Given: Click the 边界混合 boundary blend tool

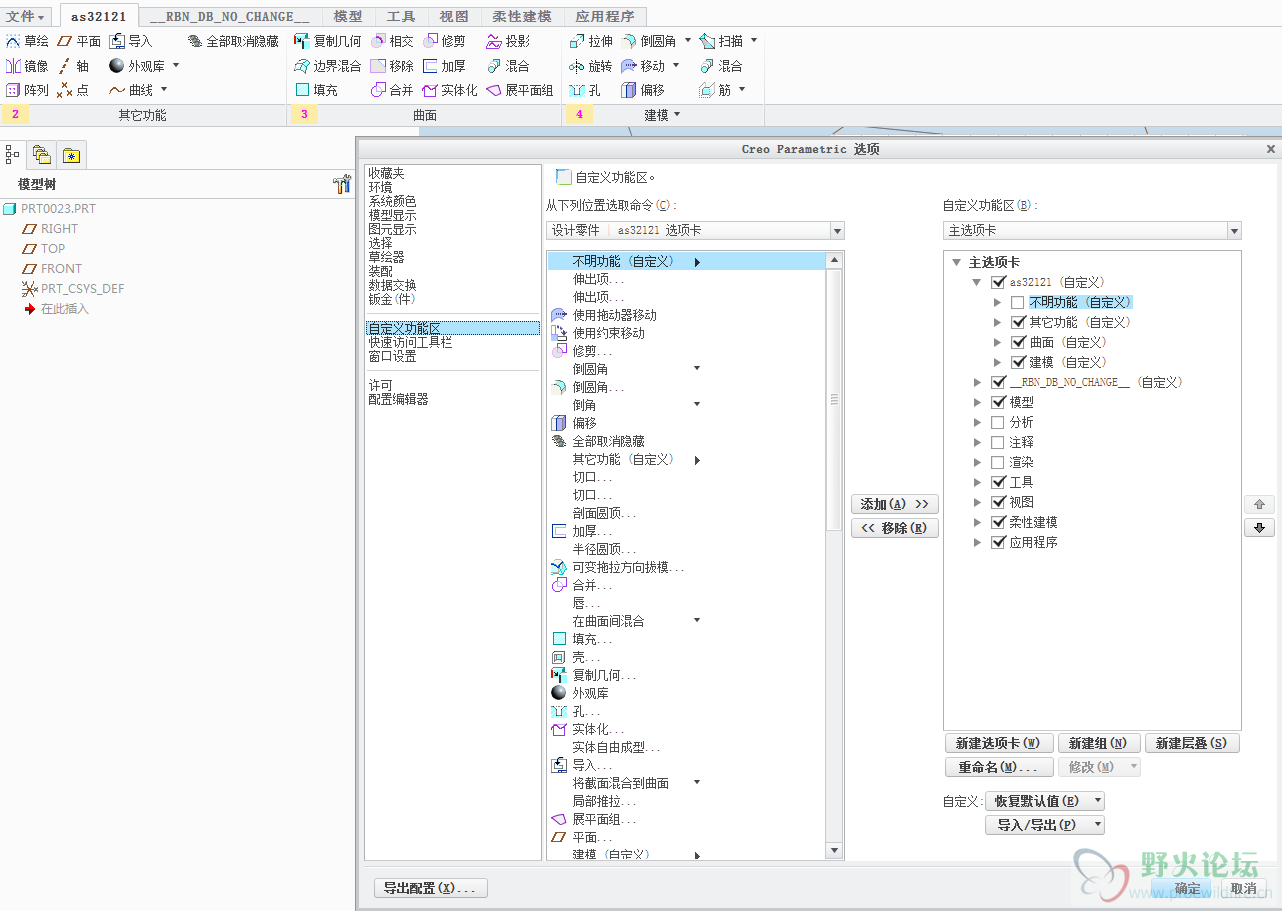Looking at the screenshot, I should [328, 66].
